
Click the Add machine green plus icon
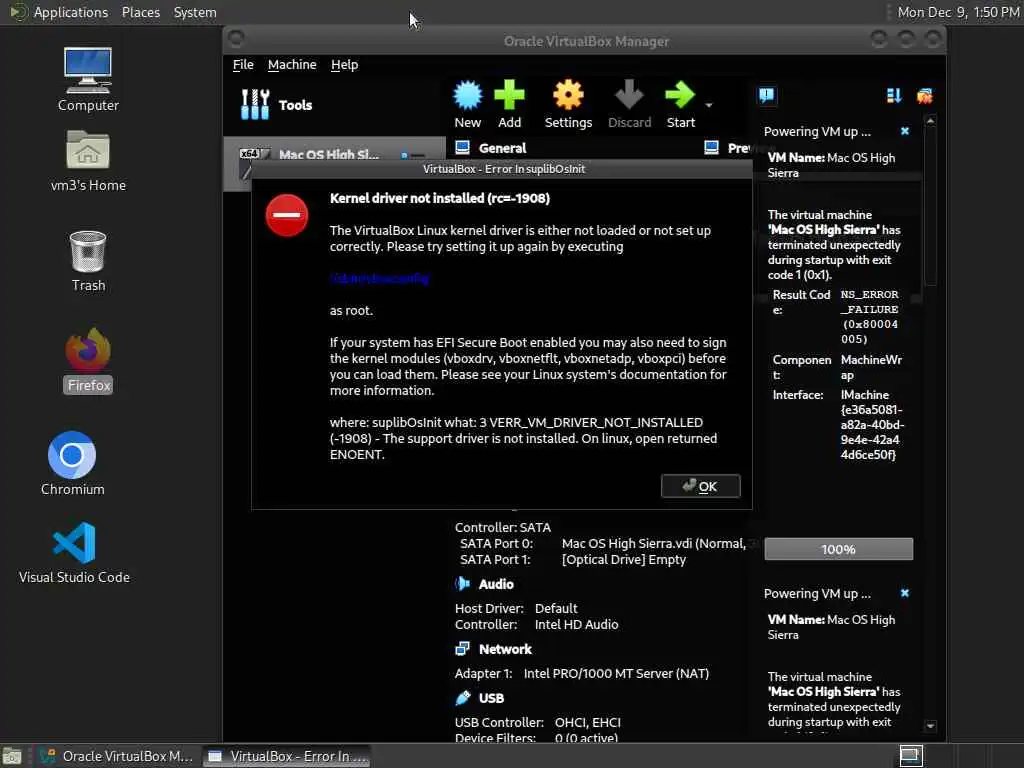509,104
